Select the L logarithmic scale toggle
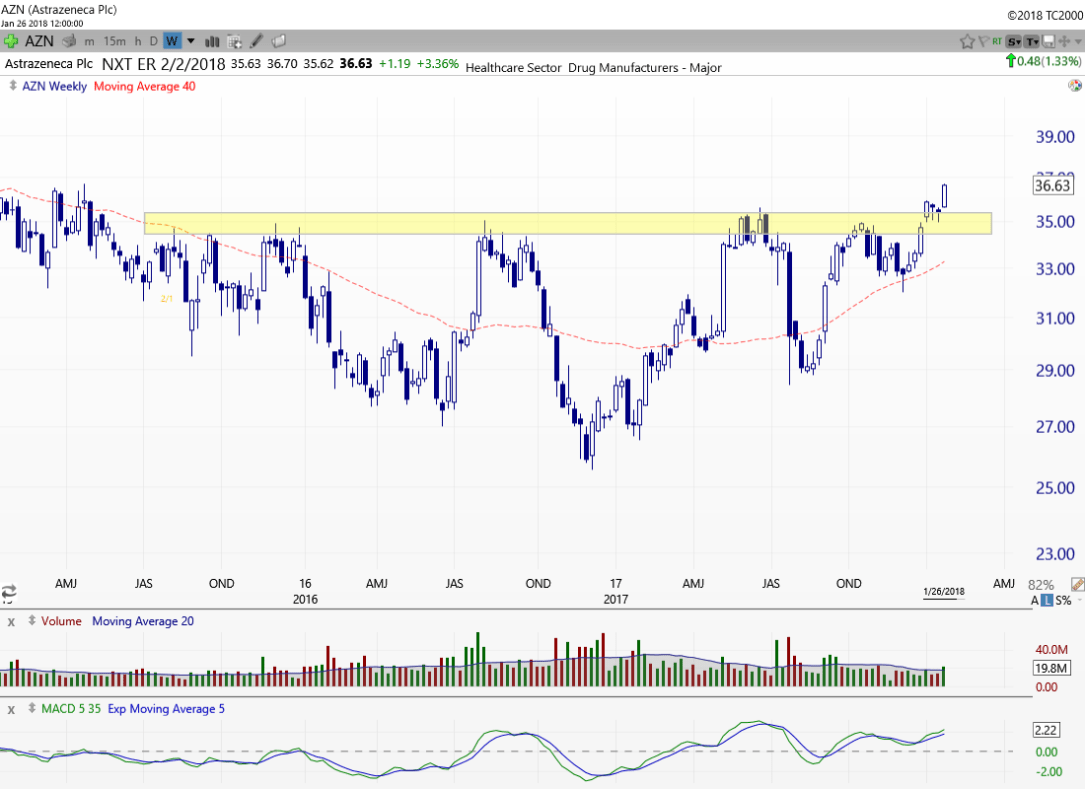Image resolution: width=1085 pixels, height=789 pixels. pos(1047,600)
